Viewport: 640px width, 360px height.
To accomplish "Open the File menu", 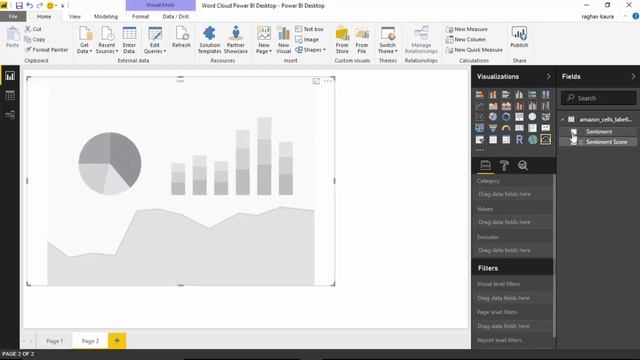I will (x=13, y=16).
